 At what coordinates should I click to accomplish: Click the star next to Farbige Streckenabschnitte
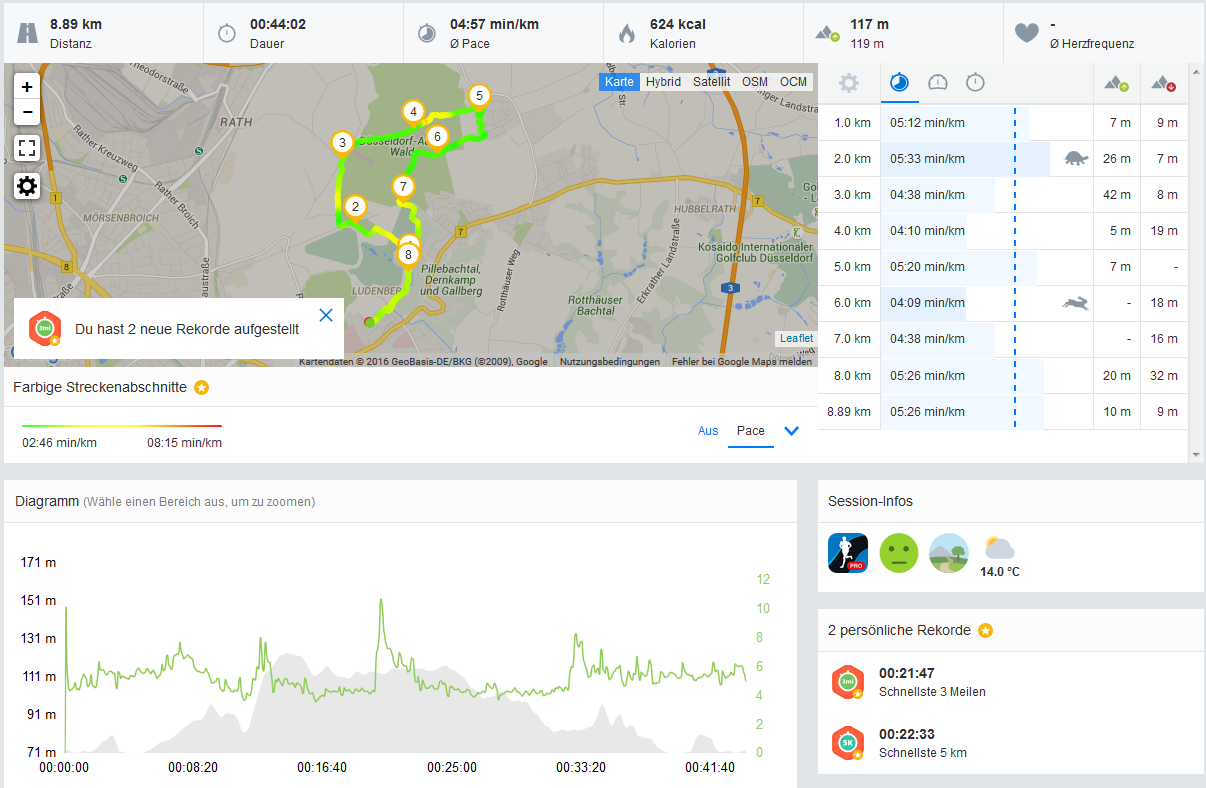202,387
